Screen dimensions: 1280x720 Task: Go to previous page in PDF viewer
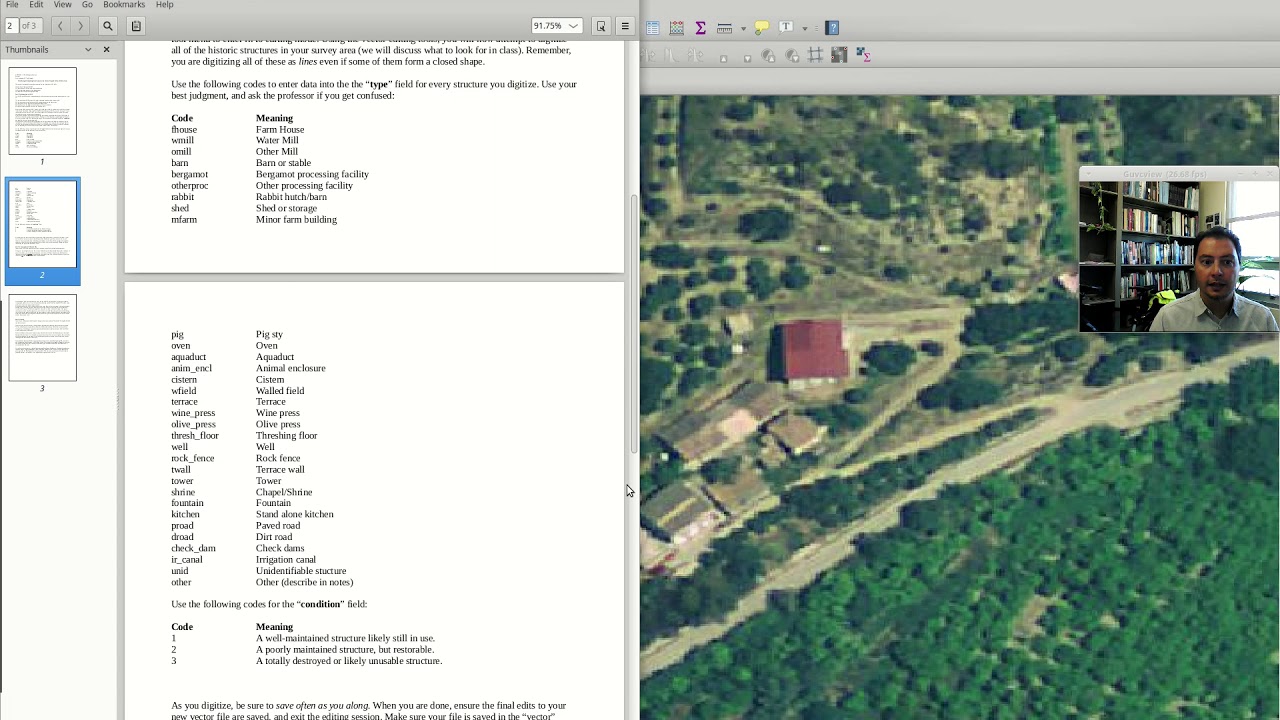pyautogui.click(x=60, y=26)
